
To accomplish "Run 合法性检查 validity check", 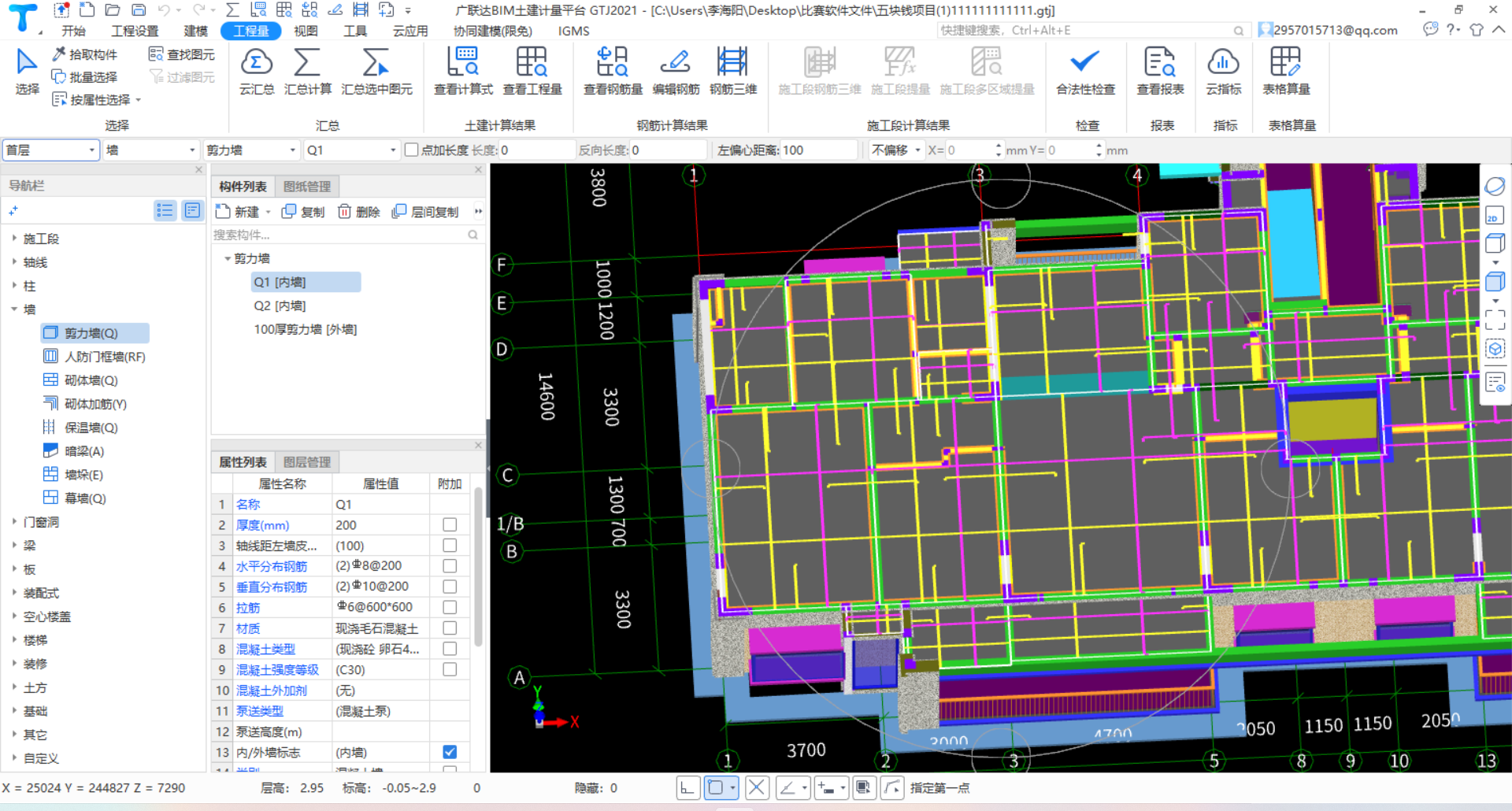I will coord(1085,72).
